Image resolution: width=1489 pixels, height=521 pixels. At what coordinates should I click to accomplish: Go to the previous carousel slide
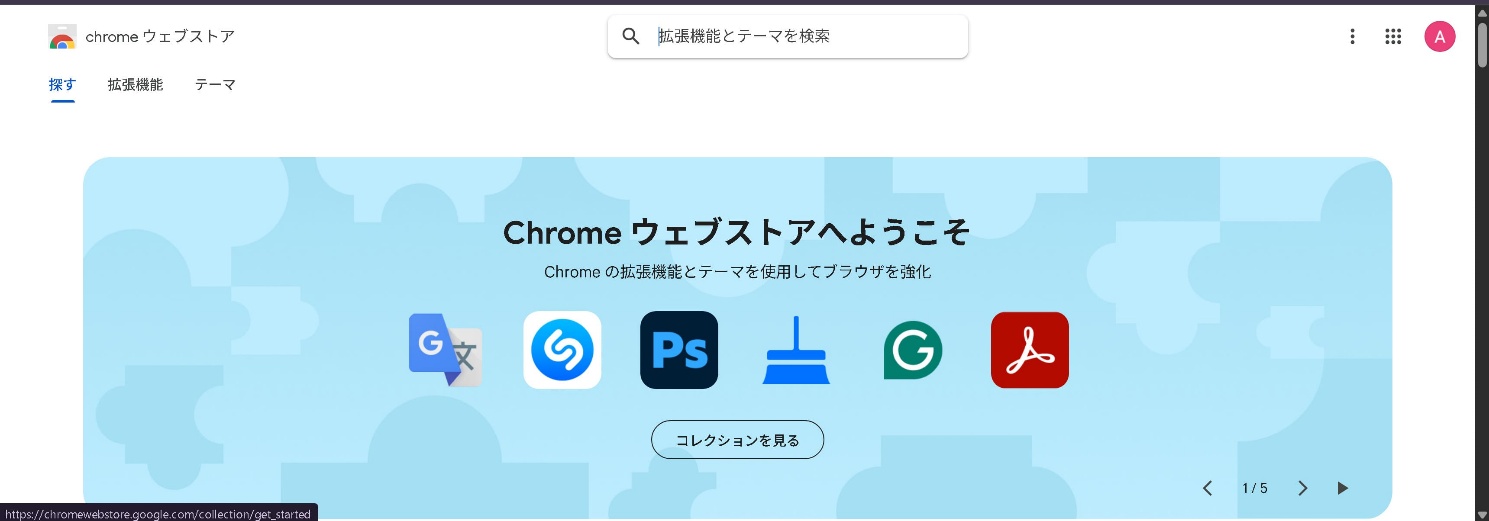pyautogui.click(x=1207, y=488)
